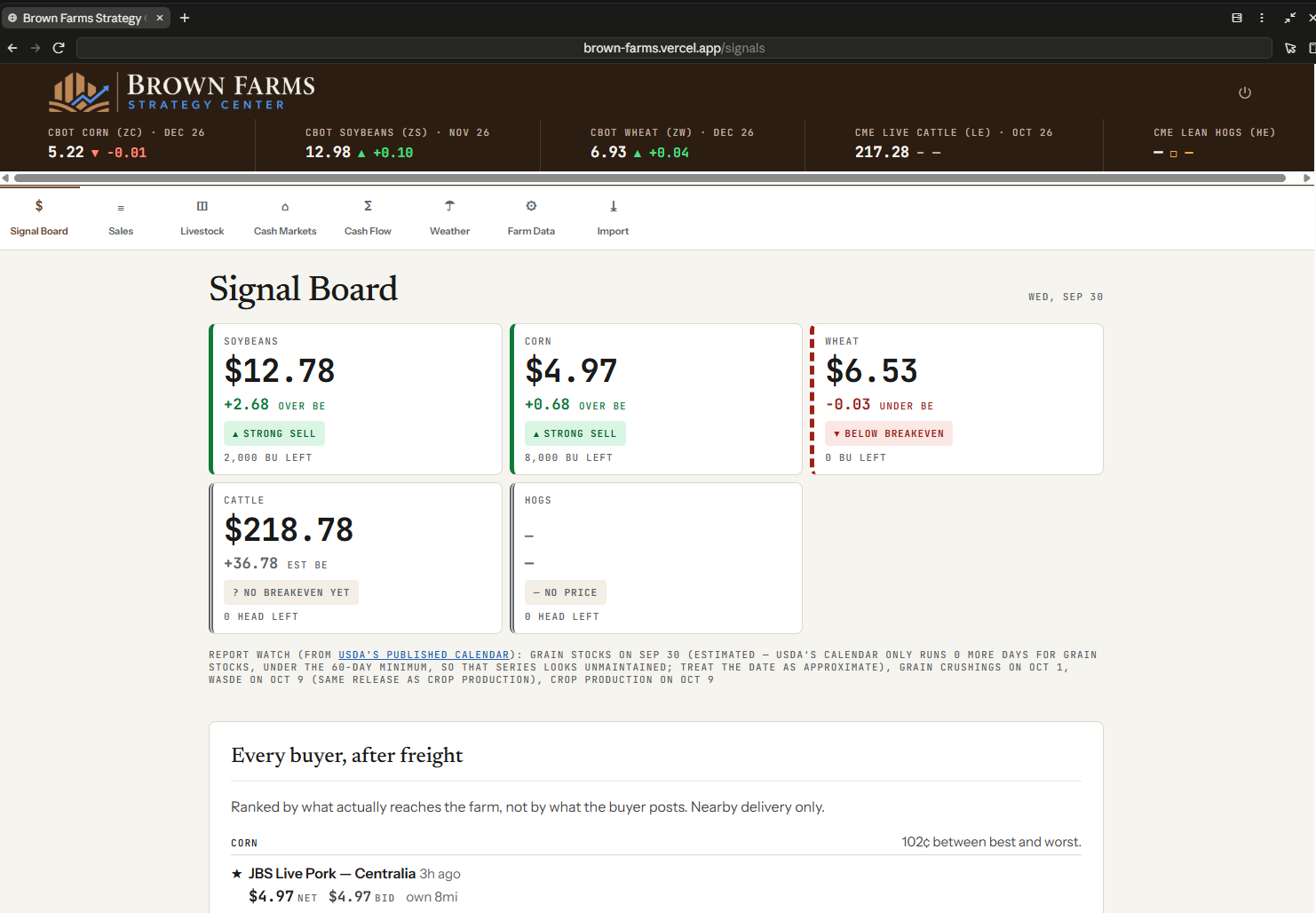Viewport: 1316px width, 913px height.
Task: Go to the Cash Markets tab
Action: [285, 218]
